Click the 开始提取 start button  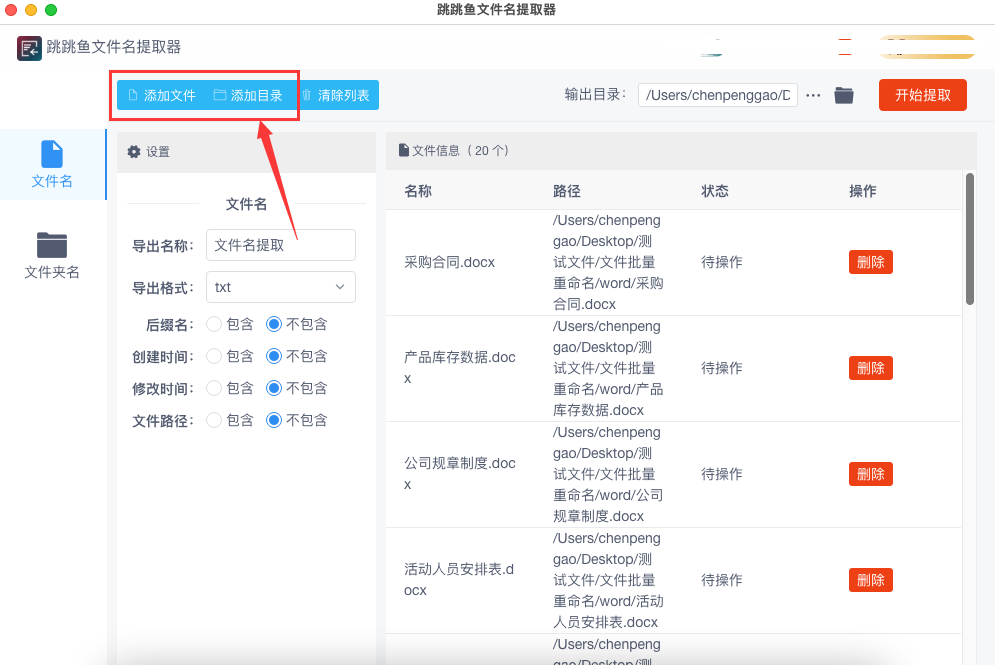pyautogui.click(x=922, y=95)
